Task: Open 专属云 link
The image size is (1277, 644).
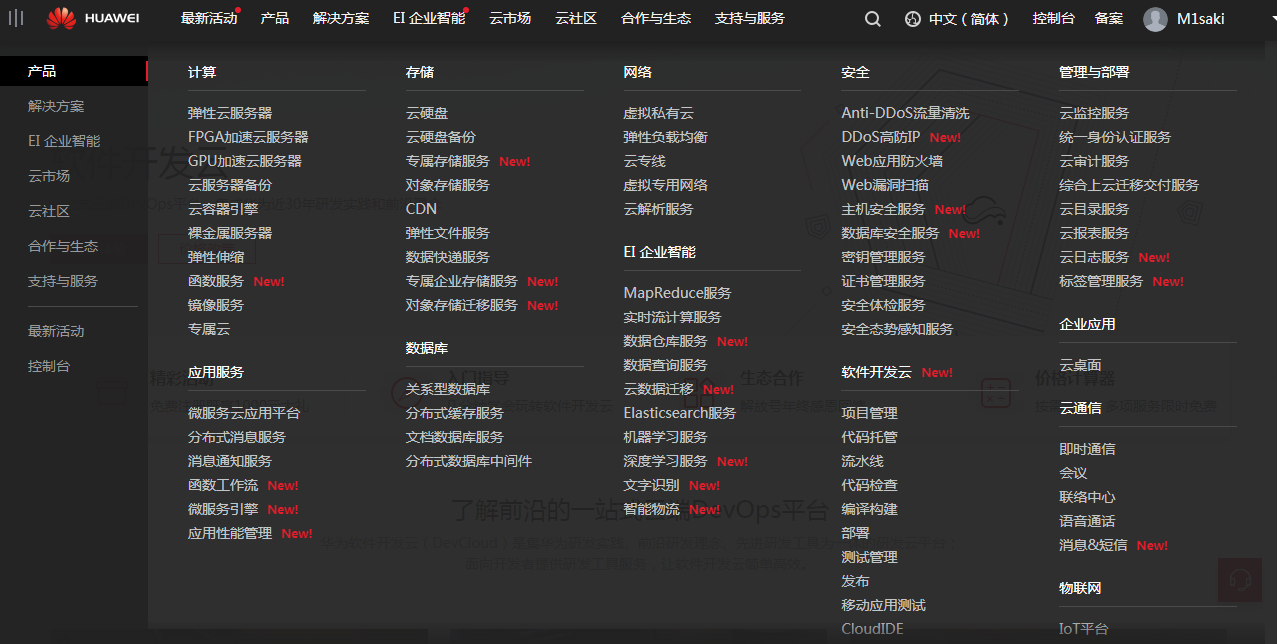Action: click(209, 329)
